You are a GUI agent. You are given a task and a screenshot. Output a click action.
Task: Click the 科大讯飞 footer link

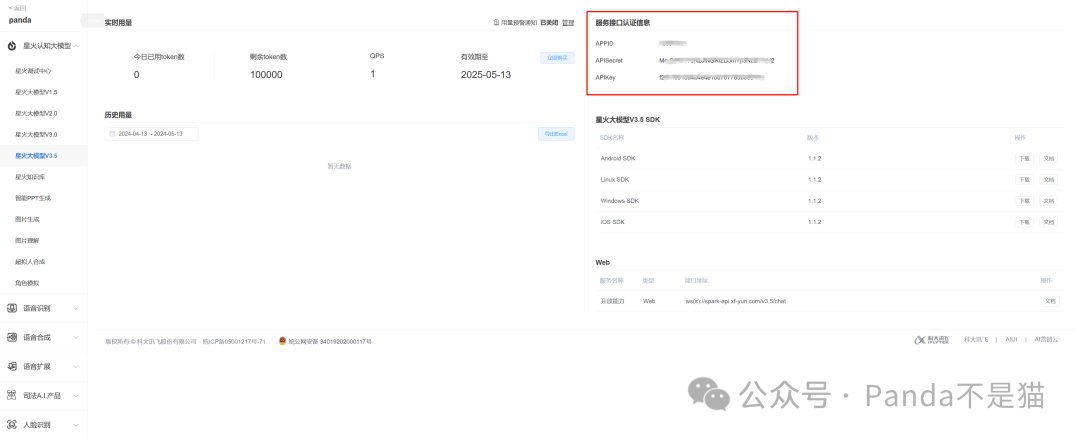pos(975,340)
